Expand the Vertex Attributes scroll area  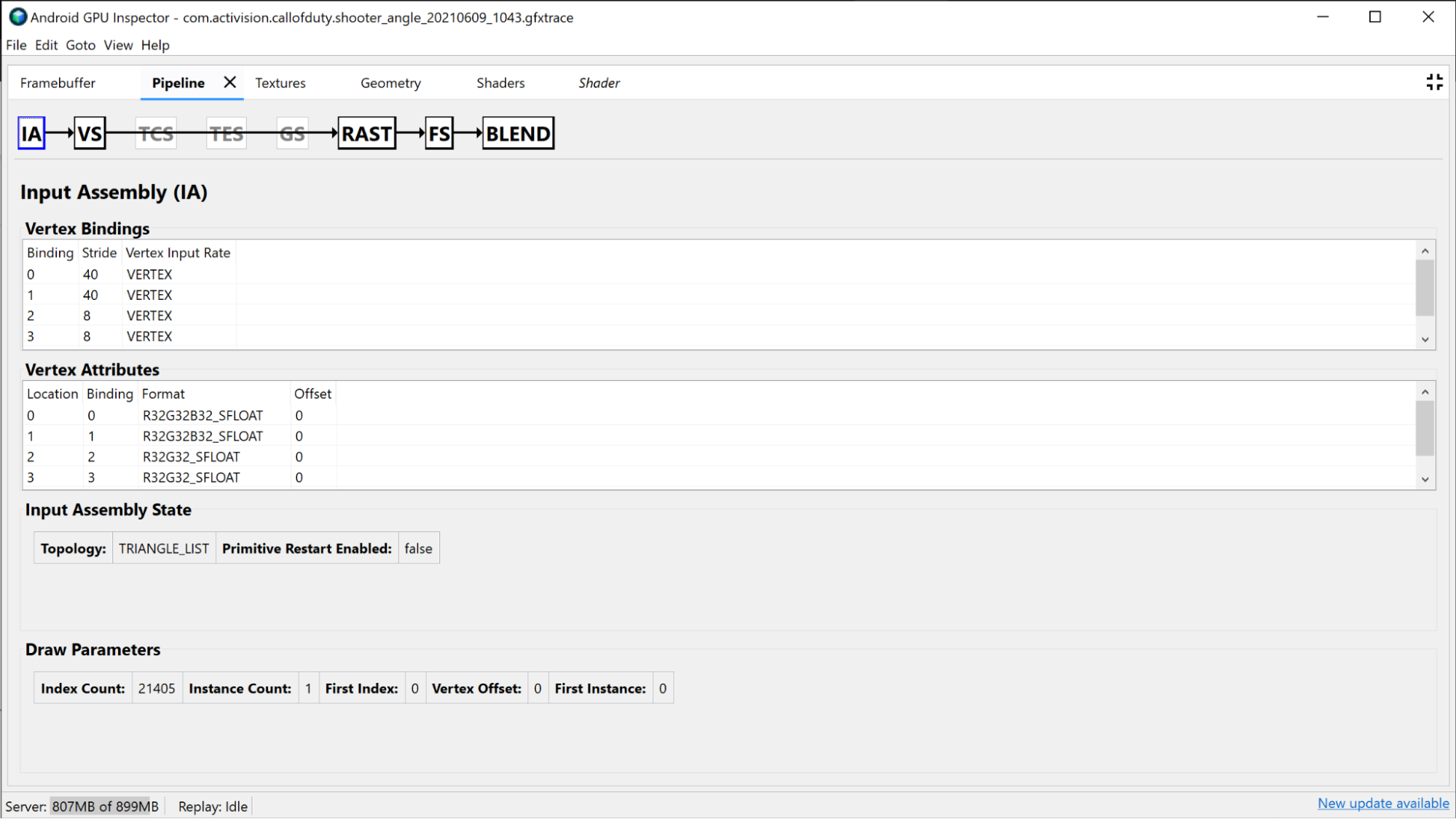[x=1426, y=479]
